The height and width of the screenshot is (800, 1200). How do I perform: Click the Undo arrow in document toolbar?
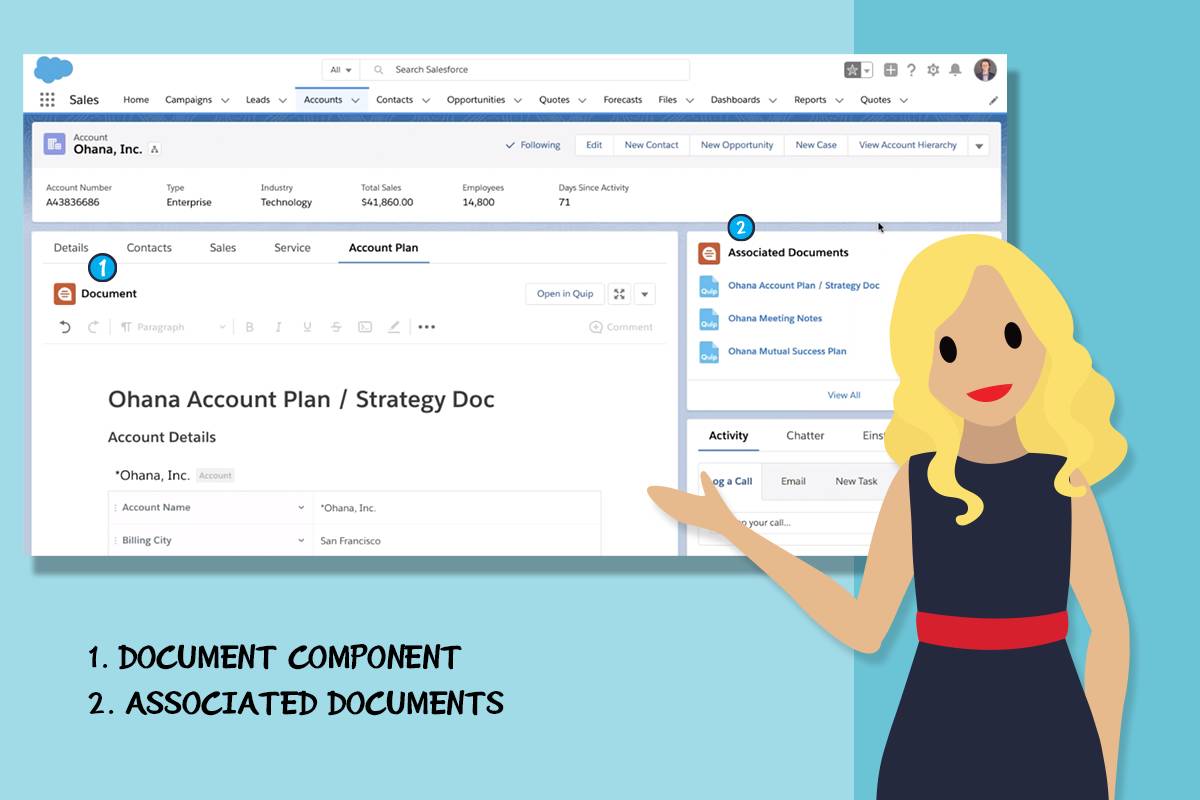(65, 327)
